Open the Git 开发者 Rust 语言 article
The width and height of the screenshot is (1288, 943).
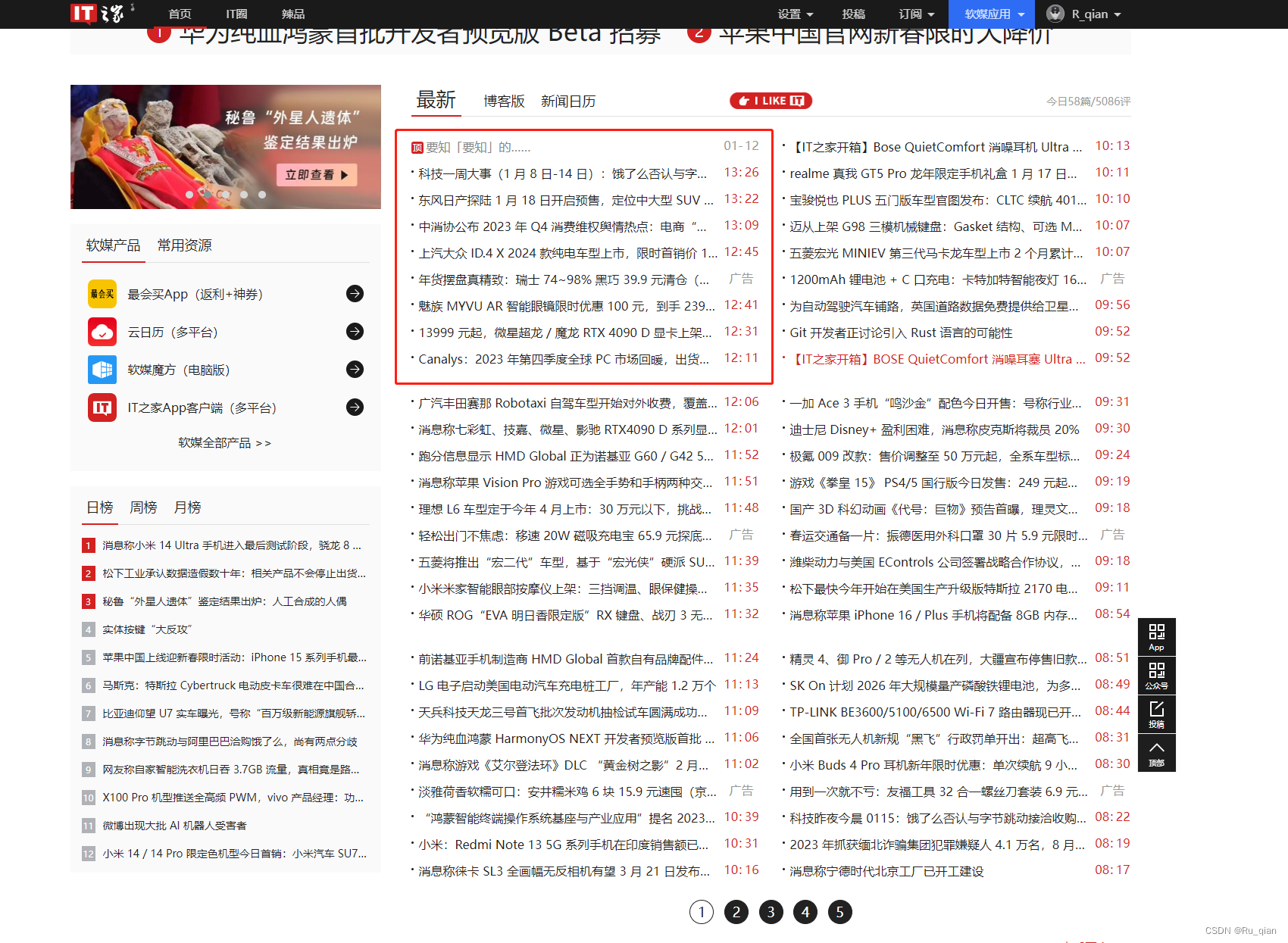901,333
